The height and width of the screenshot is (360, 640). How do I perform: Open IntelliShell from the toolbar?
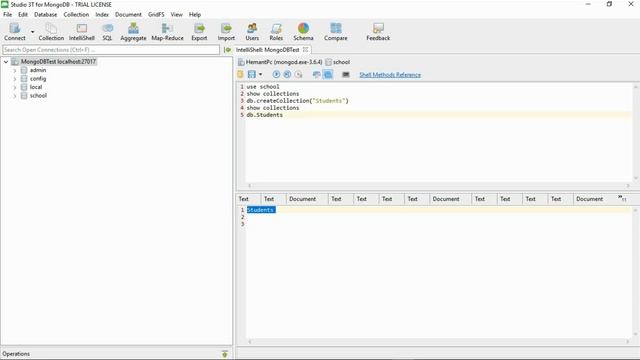point(82,32)
